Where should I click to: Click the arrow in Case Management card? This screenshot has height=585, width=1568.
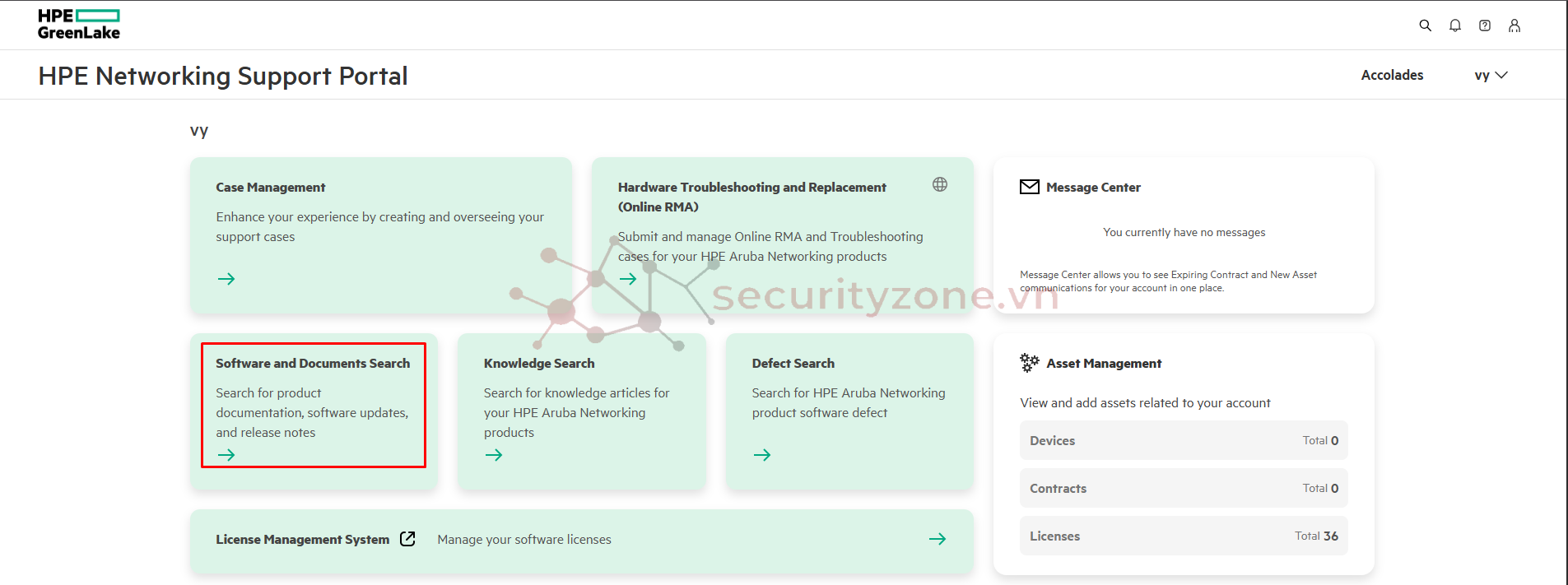click(x=226, y=279)
